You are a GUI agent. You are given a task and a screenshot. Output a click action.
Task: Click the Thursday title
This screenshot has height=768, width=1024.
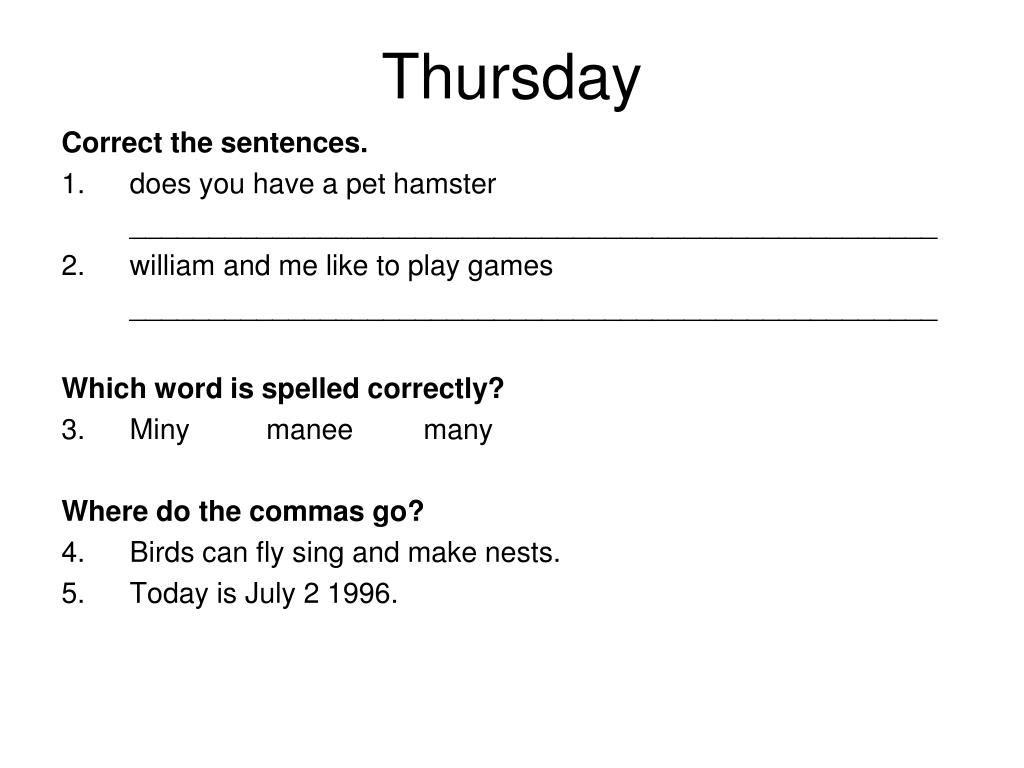point(511,78)
